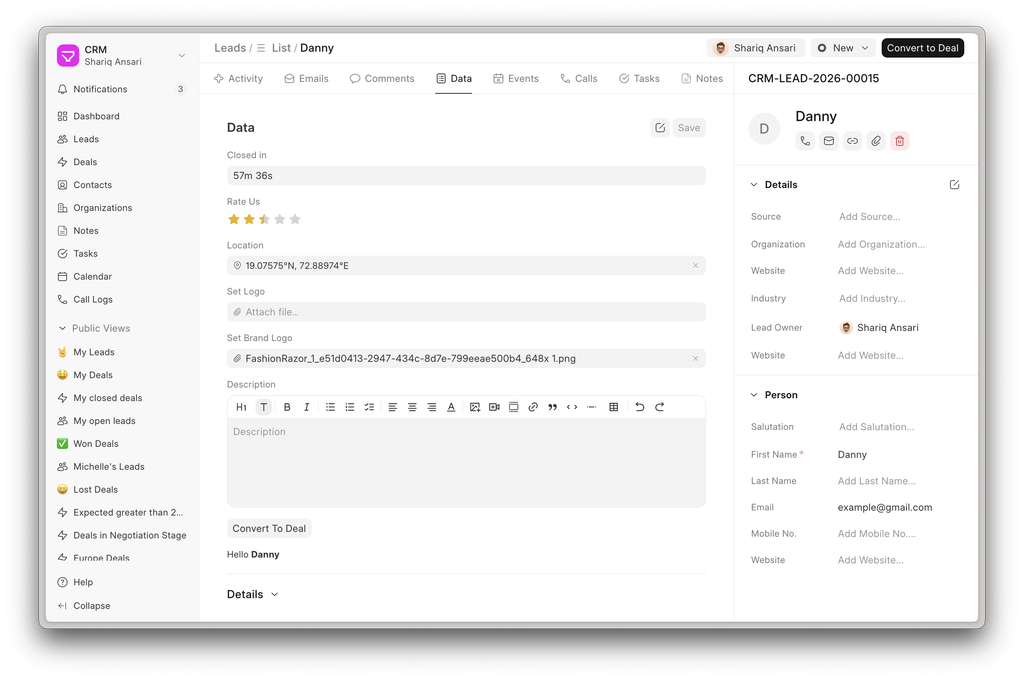This screenshot has width=1024, height=680.
Task: Click the blockquote icon in description toolbar
Action: [x=552, y=407]
